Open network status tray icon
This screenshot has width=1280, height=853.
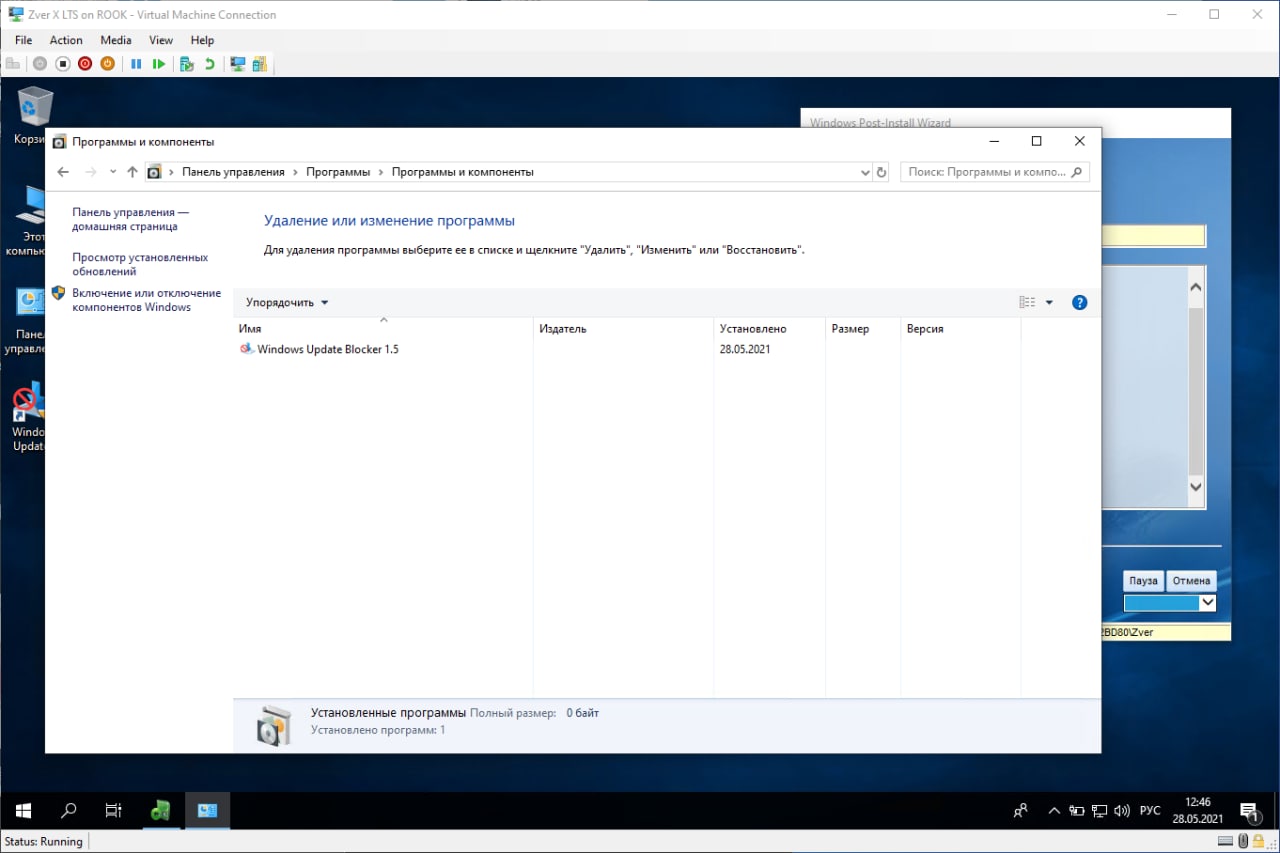(x=1099, y=811)
